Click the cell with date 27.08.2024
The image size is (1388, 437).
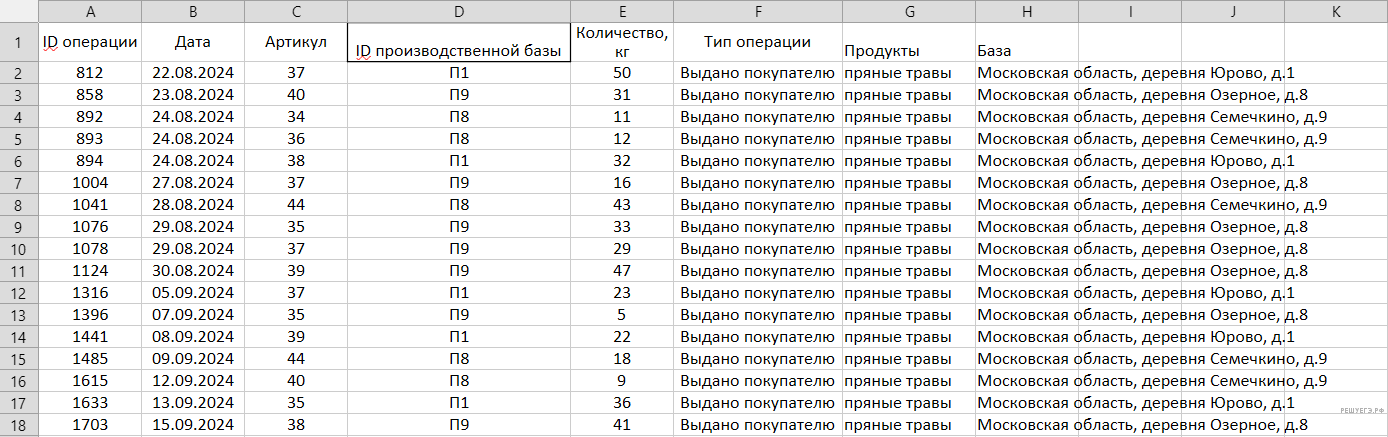coord(192,183)
